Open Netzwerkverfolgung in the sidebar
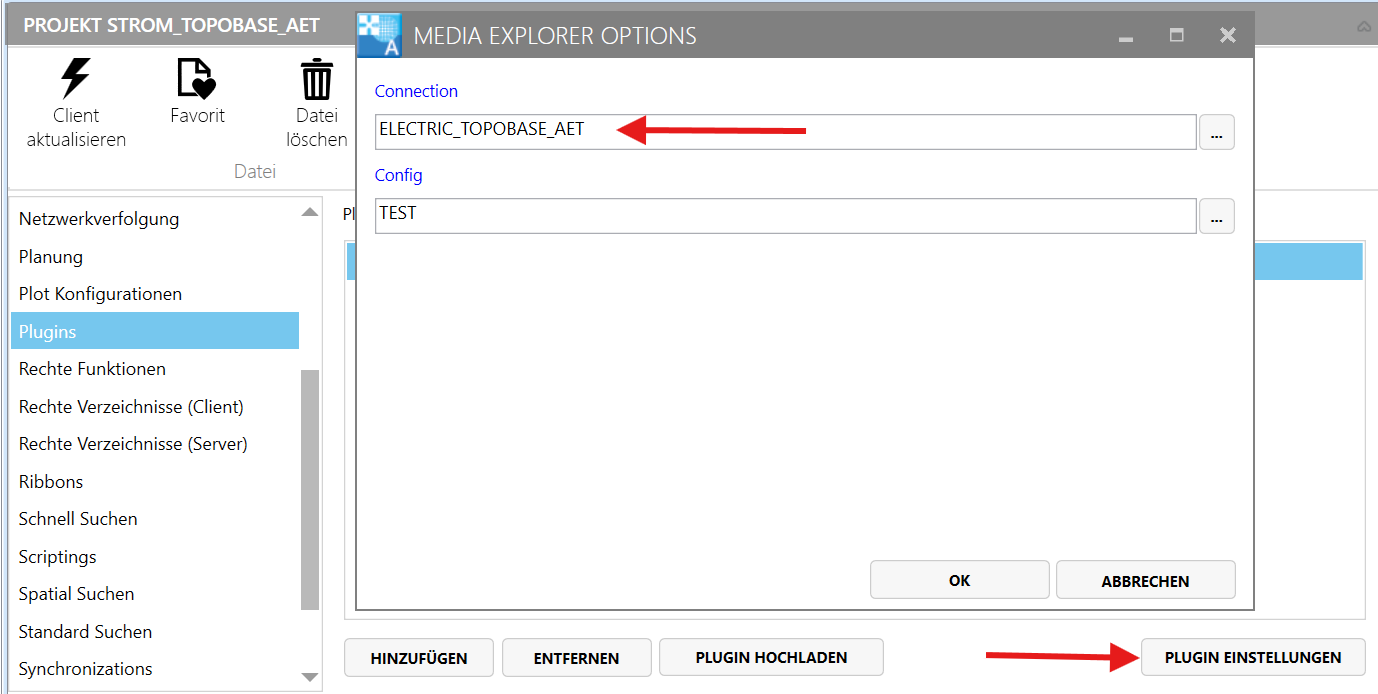 99,219
